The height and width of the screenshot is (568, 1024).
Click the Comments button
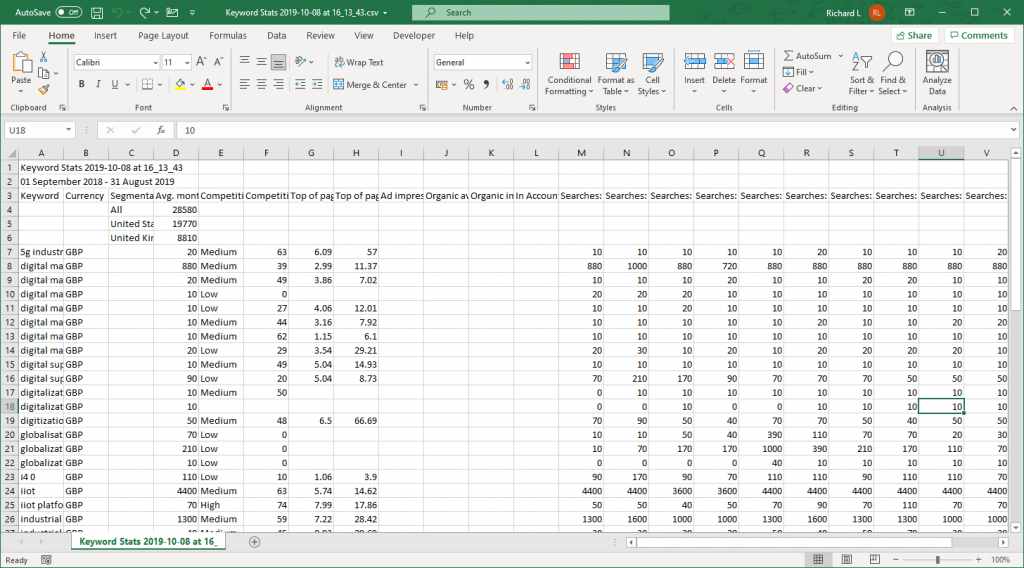[x=979, y=35]
